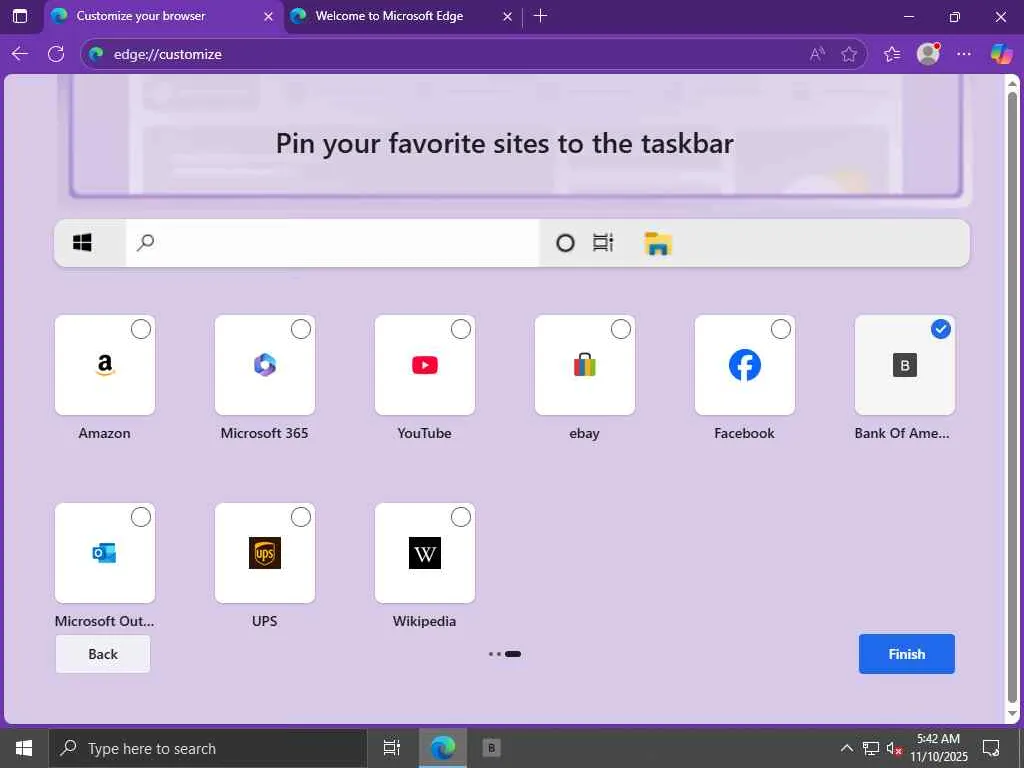The height and width of the screenshot is (768, 1024).
Task: Tick the Facebook pin checkbox
Action: 781,329
